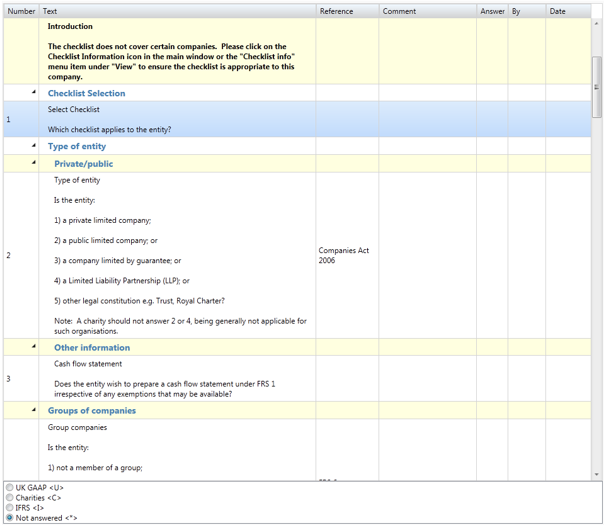606x526 pixels.
Task: Collapse the Other information subsection
Action: coord(34,346)
